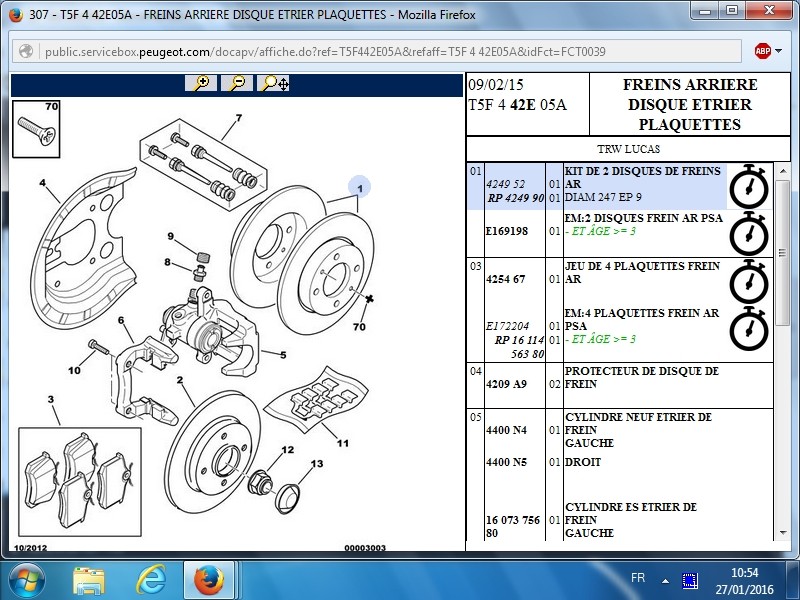
Task: Click FR language indicator in tray
Action: tap(638, 578)
